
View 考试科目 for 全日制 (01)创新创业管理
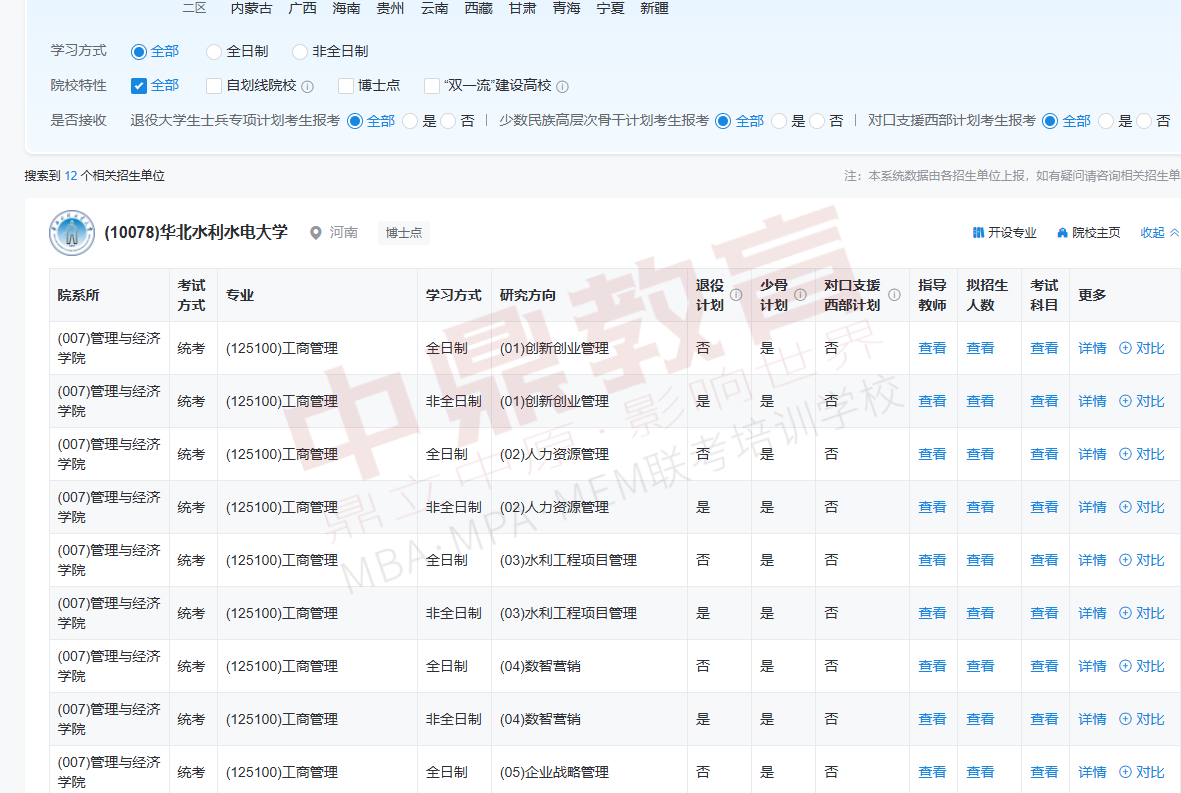tap(1044, 348)
